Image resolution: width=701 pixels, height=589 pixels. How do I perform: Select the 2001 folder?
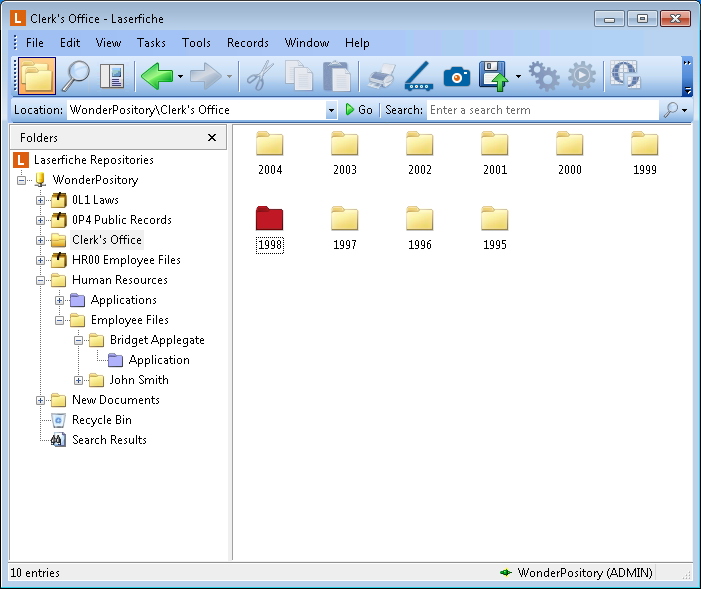pos(495,153)
